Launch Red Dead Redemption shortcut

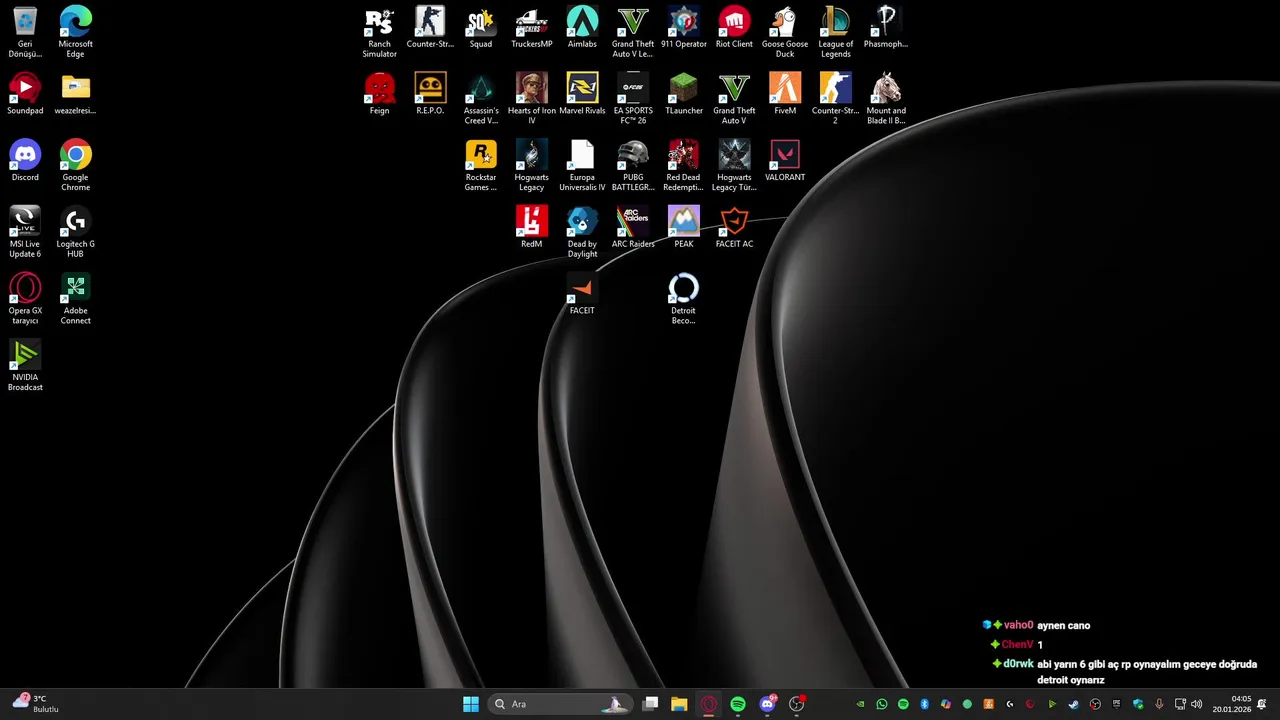coord(684,165)
